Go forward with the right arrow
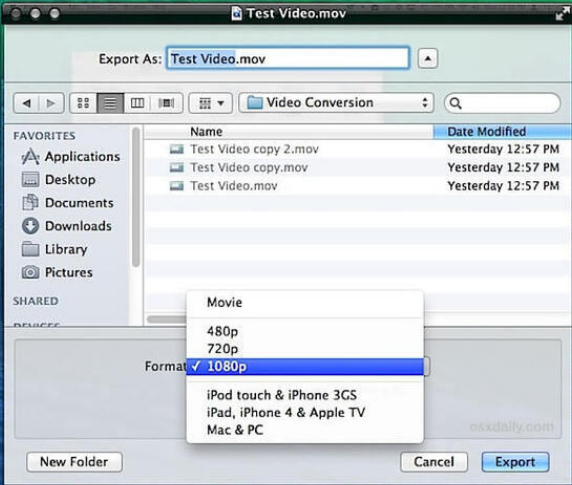The image size is (572, 485). coord(51,103)
